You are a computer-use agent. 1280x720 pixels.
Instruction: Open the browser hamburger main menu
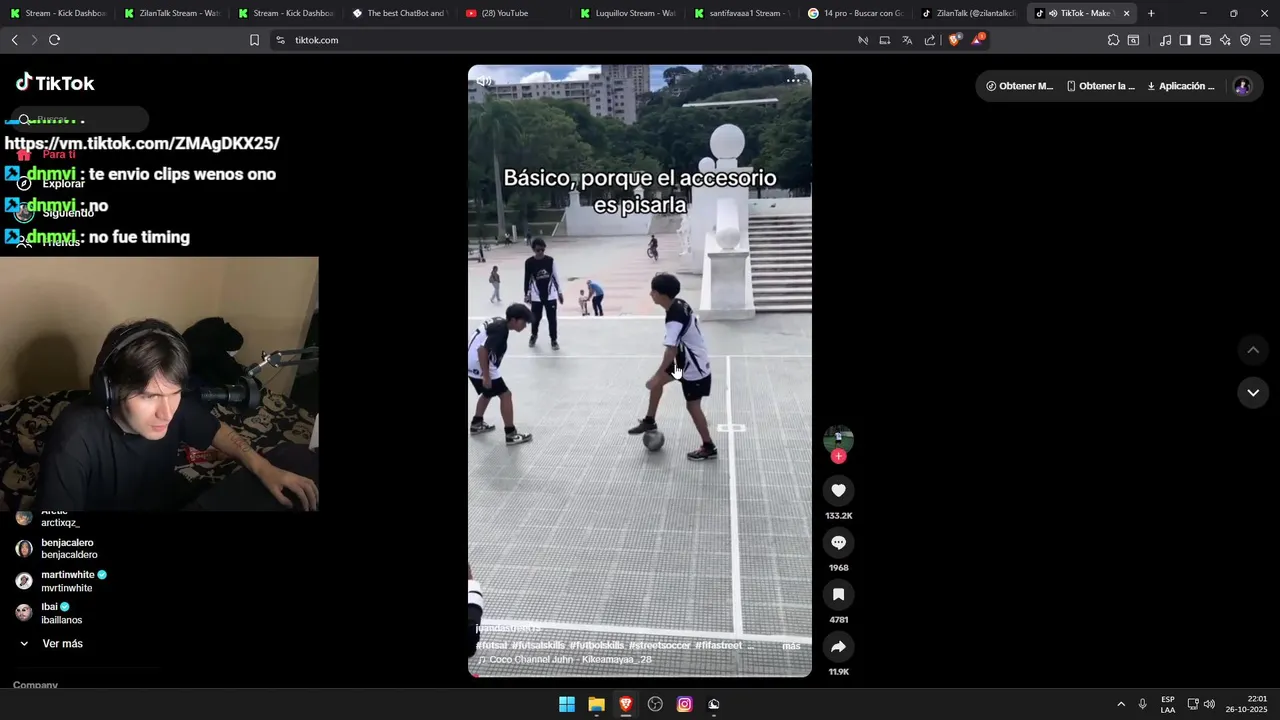tap(1265, 40)
